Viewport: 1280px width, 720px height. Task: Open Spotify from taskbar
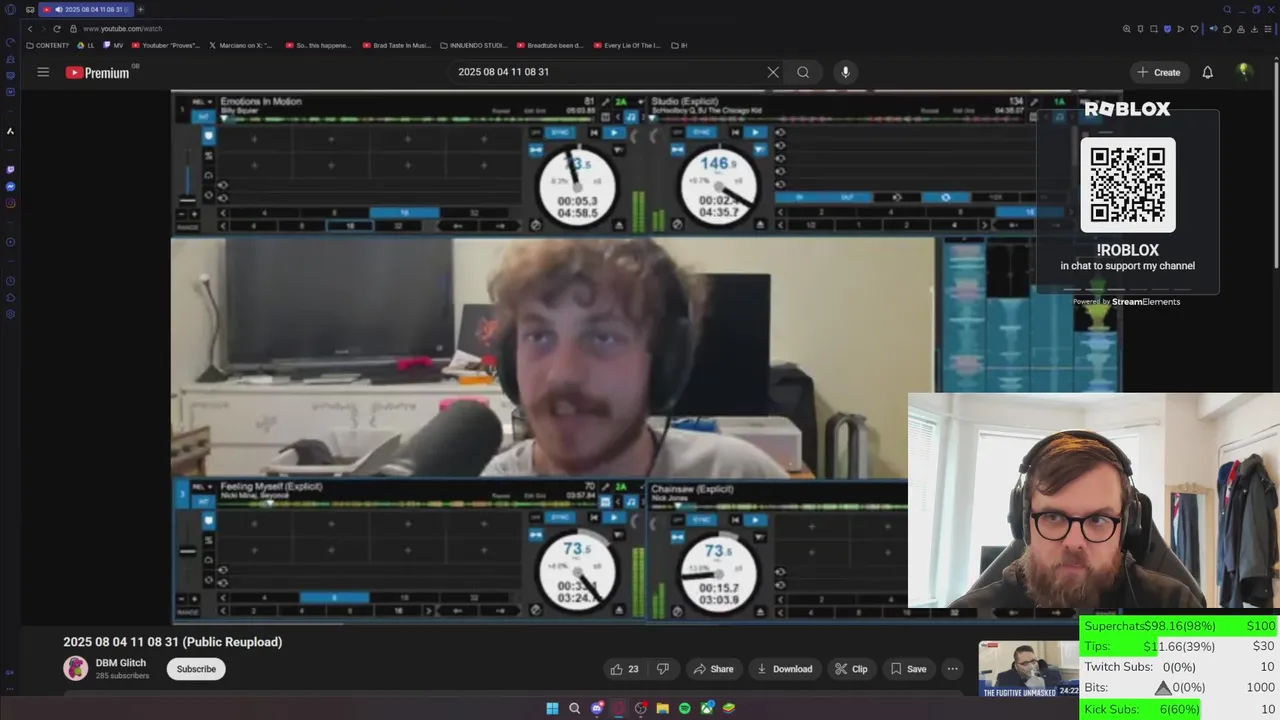pyautogui.click(x=685, y=708)
